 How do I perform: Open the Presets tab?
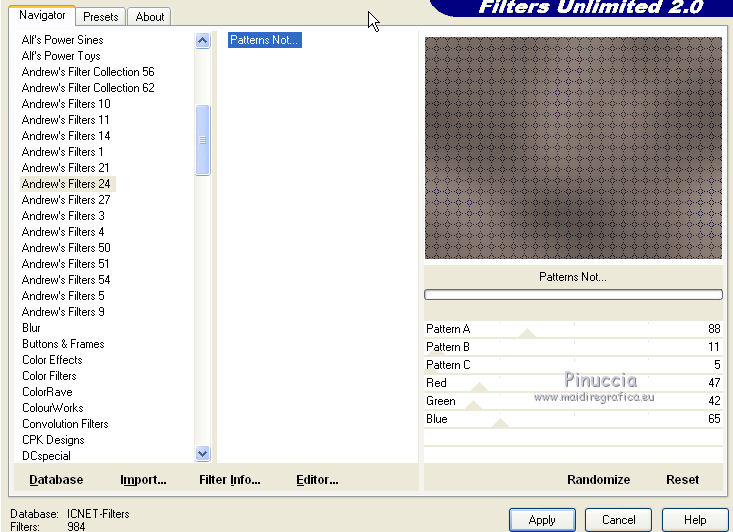pos(101,17)
